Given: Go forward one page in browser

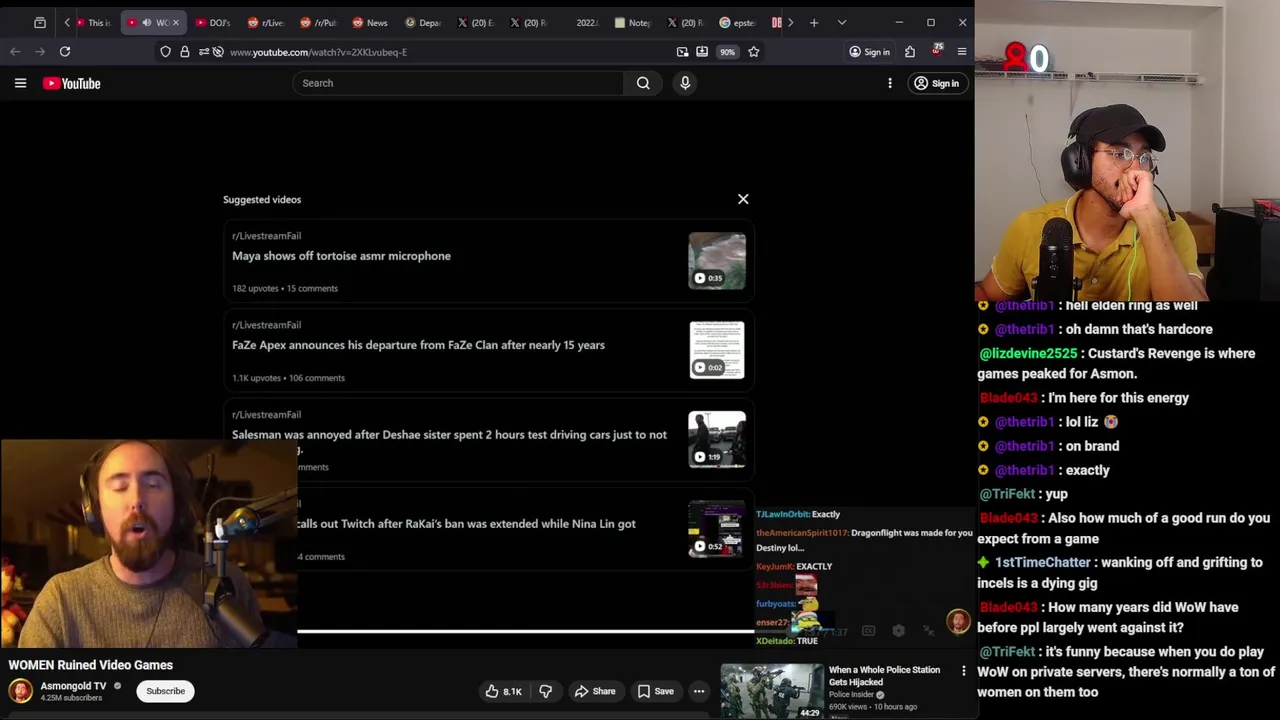Looking at the screenshot, I should tap(39, 51).
